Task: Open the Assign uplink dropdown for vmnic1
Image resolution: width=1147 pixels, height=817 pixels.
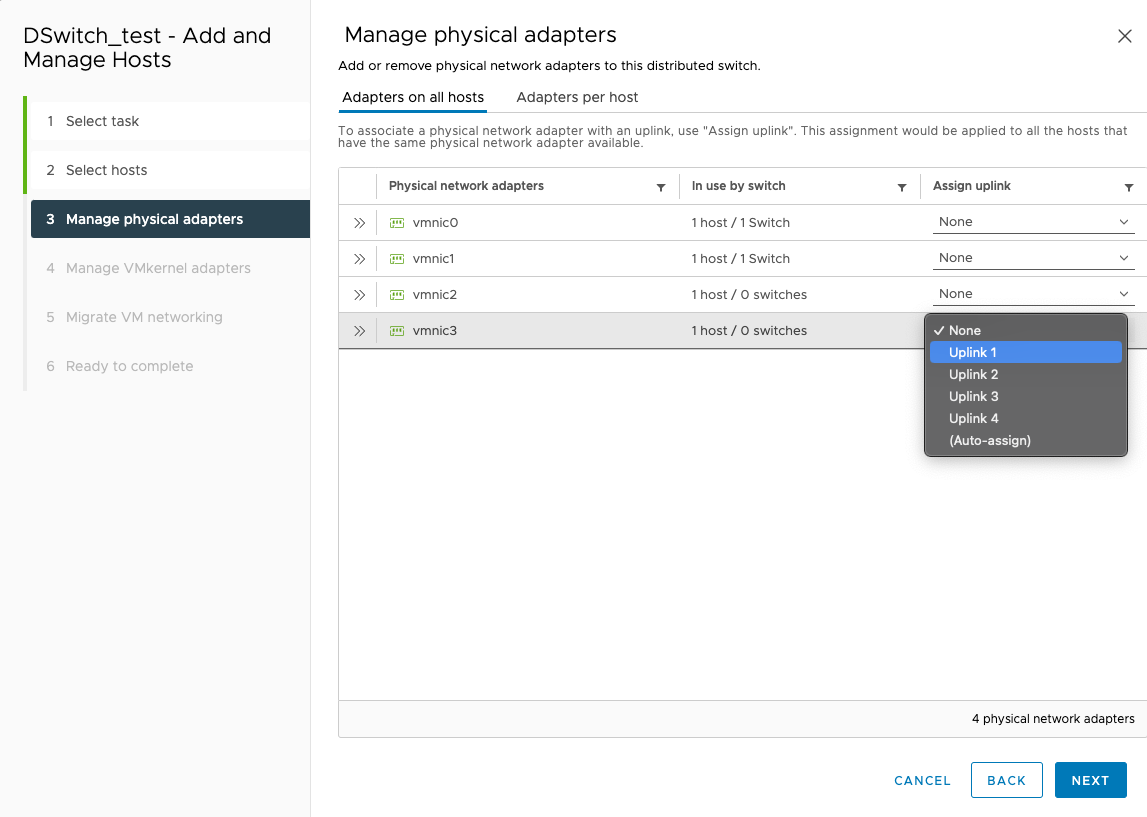Action: 1033,257
